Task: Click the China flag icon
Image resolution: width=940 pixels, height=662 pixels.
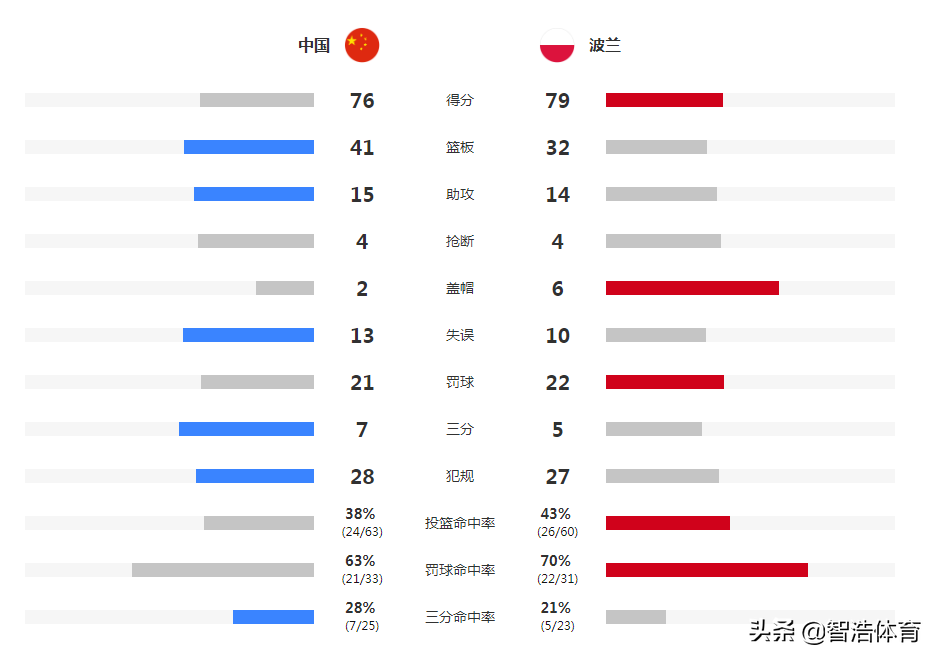Action: (362, 45)
